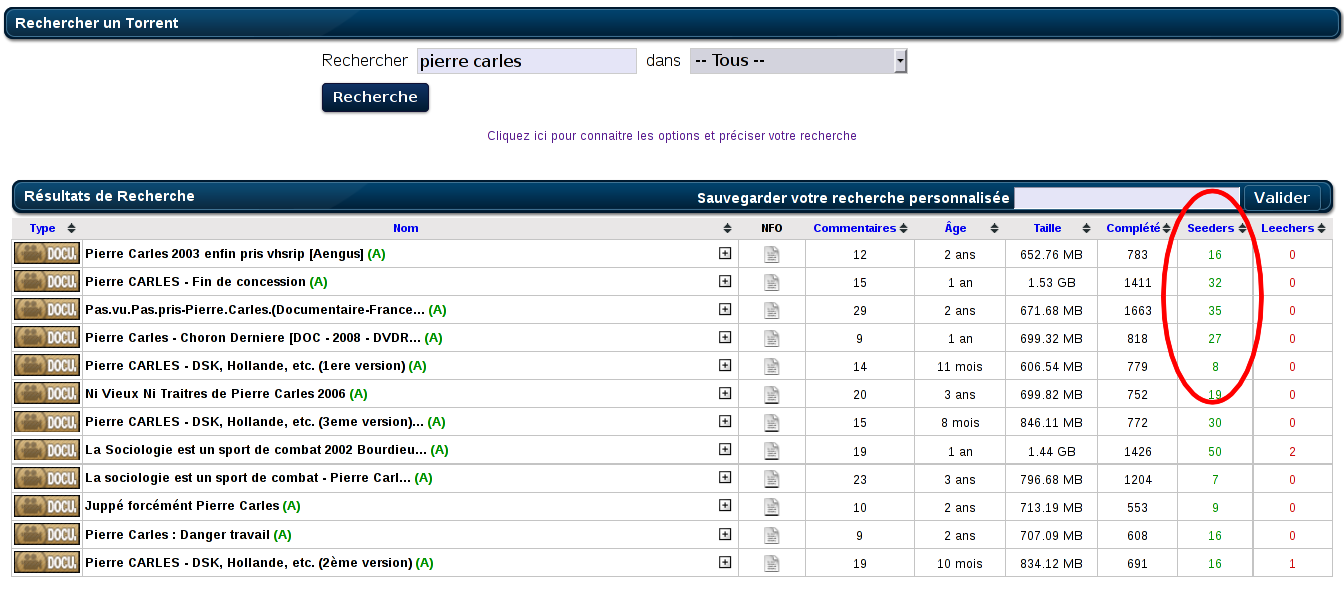
Task: Open 'Pierre Carles 2003 enfin pris vhsrip' torrent
Action: click(224, 254)
